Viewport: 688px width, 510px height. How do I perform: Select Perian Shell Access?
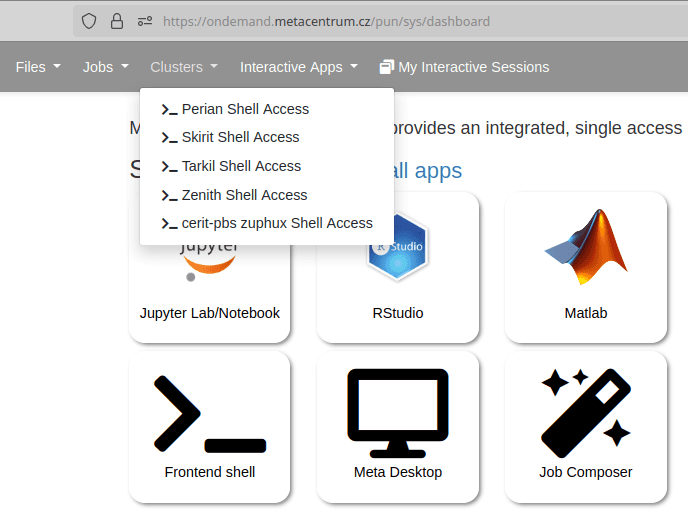point(244,109)
